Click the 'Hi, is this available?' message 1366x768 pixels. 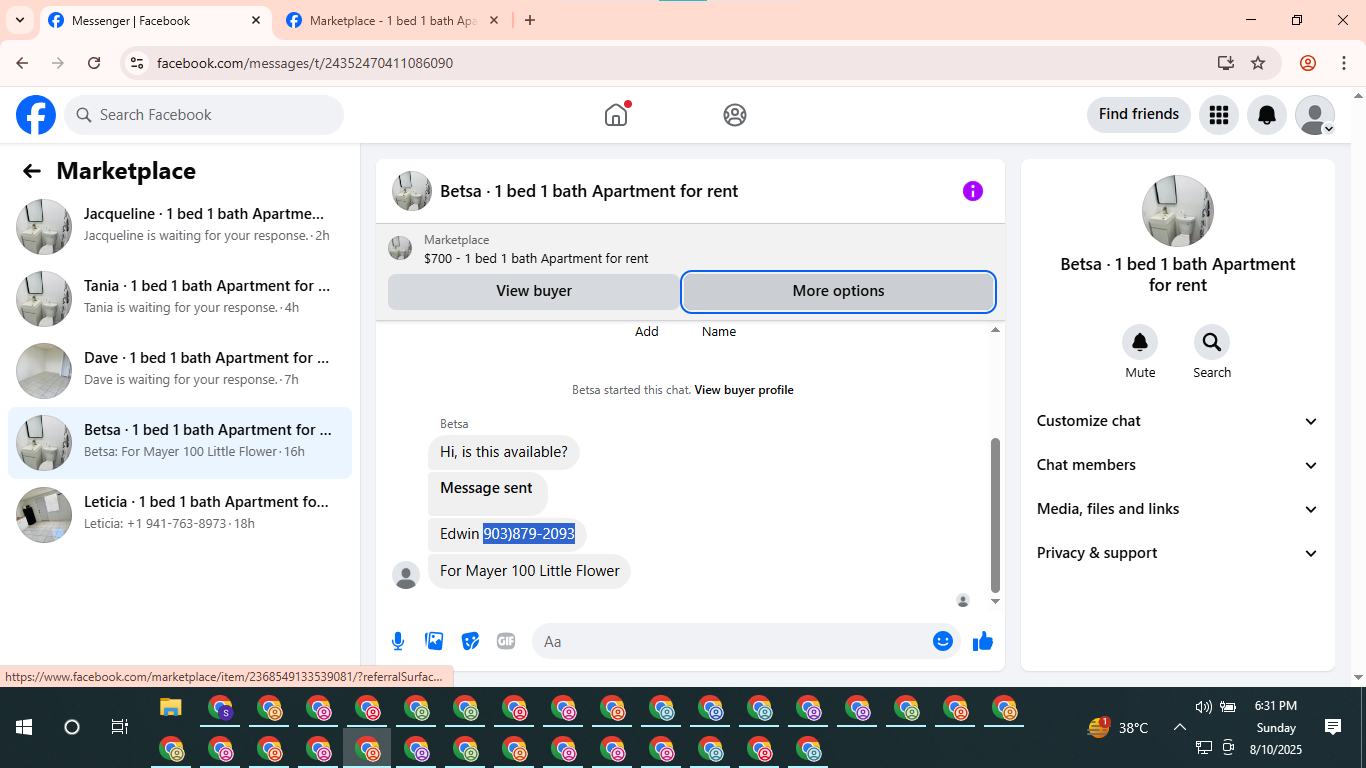pyautogui.click(x=504, y=452)
